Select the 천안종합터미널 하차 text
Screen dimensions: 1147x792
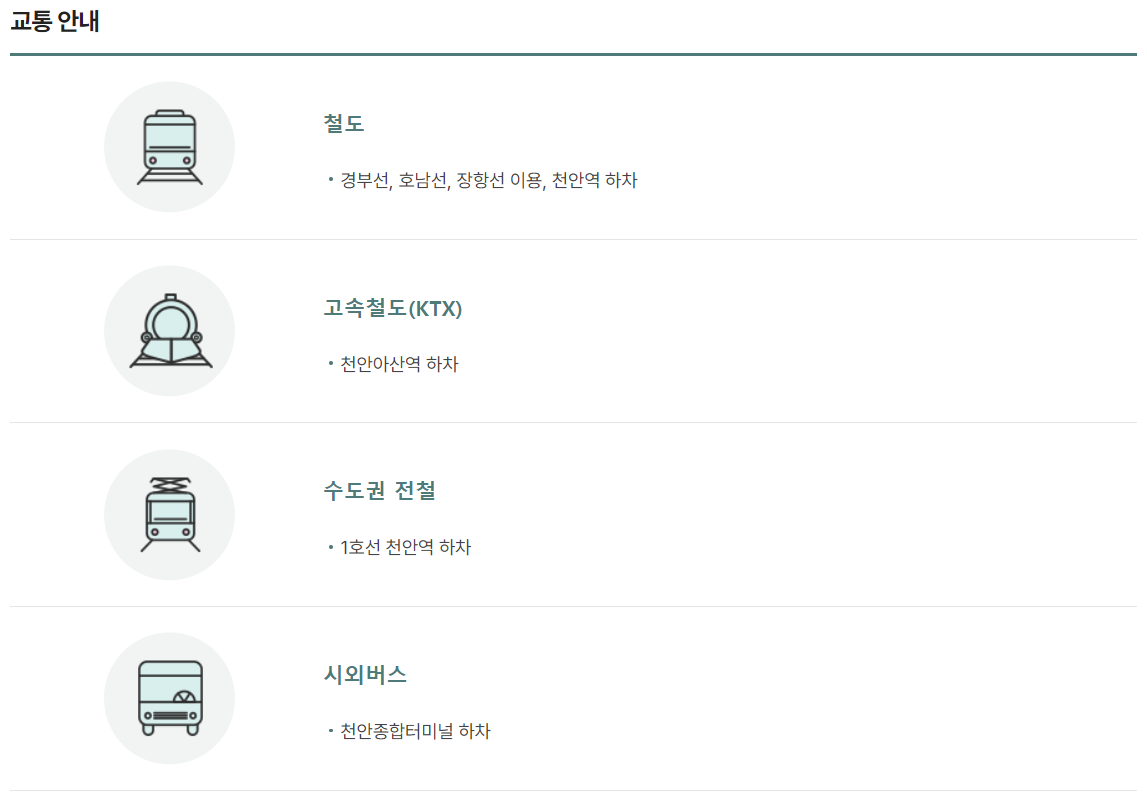coord(415,731)
